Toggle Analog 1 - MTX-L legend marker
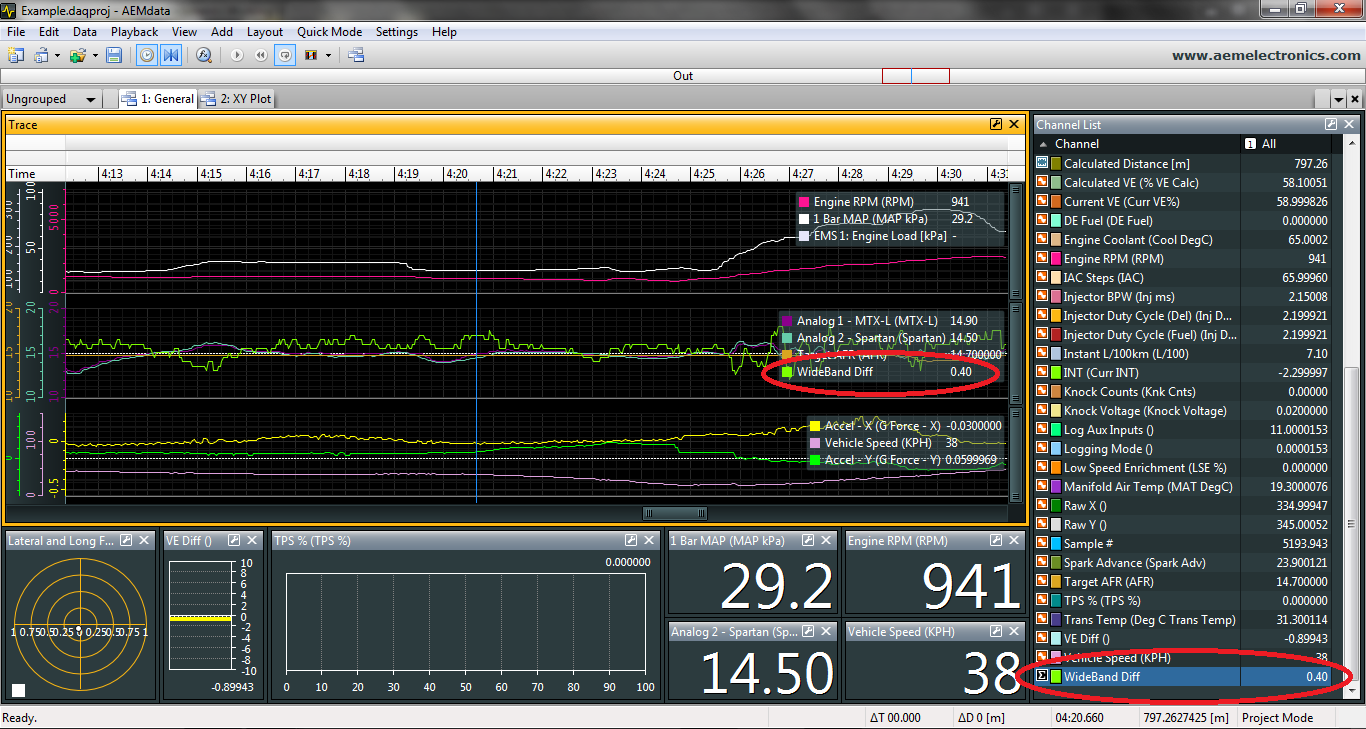 786,321
